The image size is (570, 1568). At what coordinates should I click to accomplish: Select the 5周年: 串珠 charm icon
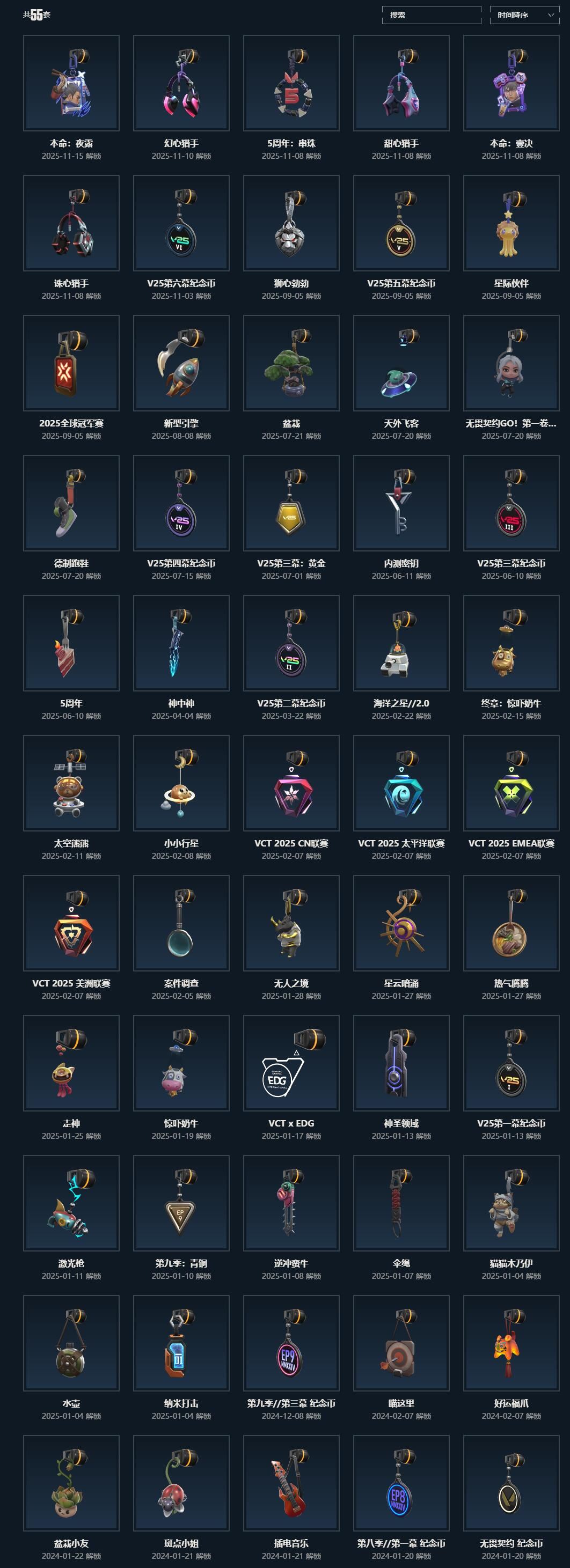point(291,83)
